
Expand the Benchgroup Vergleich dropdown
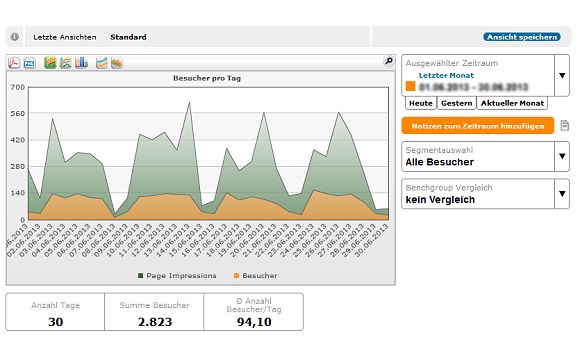(562, 194)
